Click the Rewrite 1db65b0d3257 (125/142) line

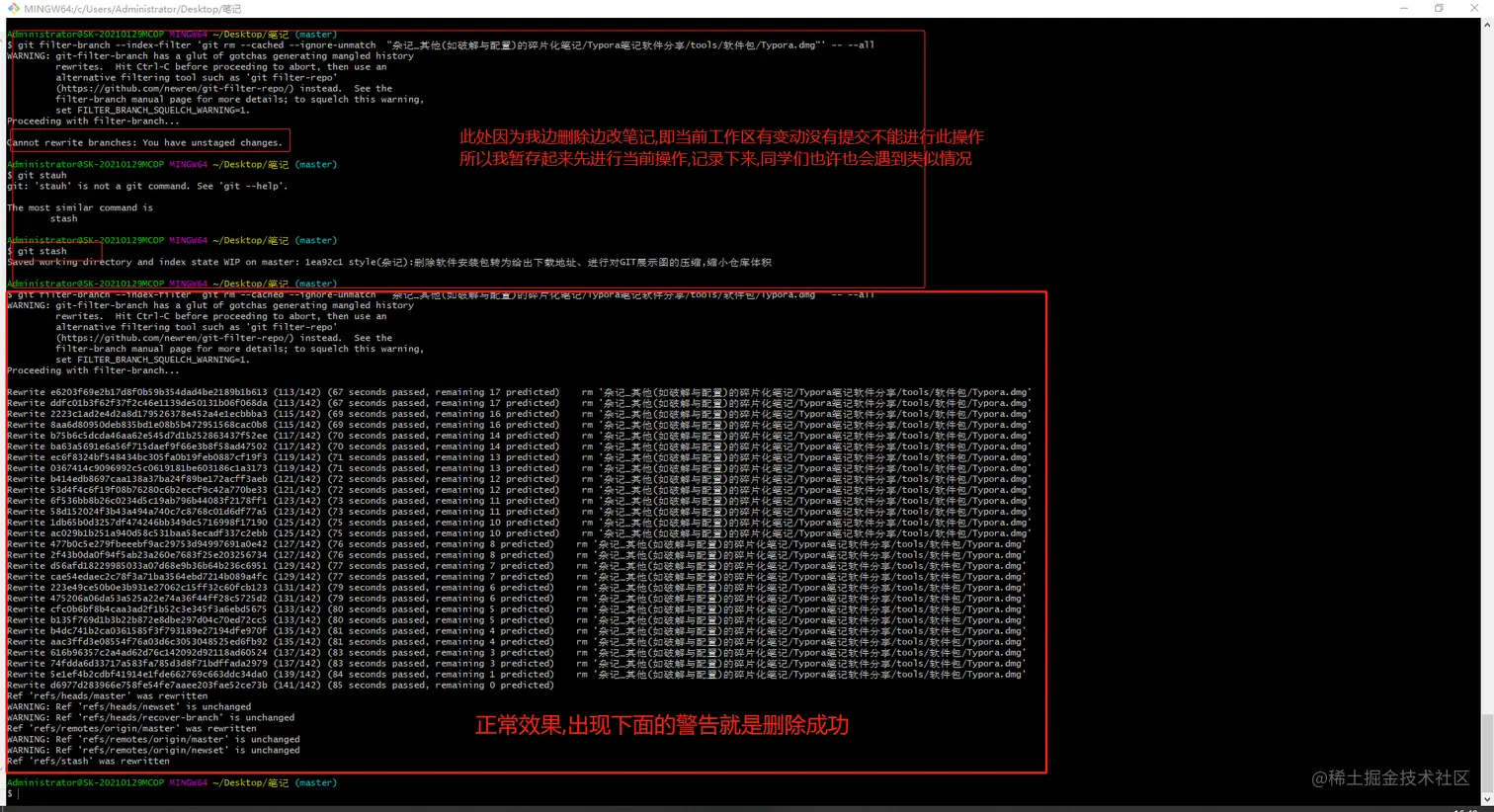(x=520, y=523)
